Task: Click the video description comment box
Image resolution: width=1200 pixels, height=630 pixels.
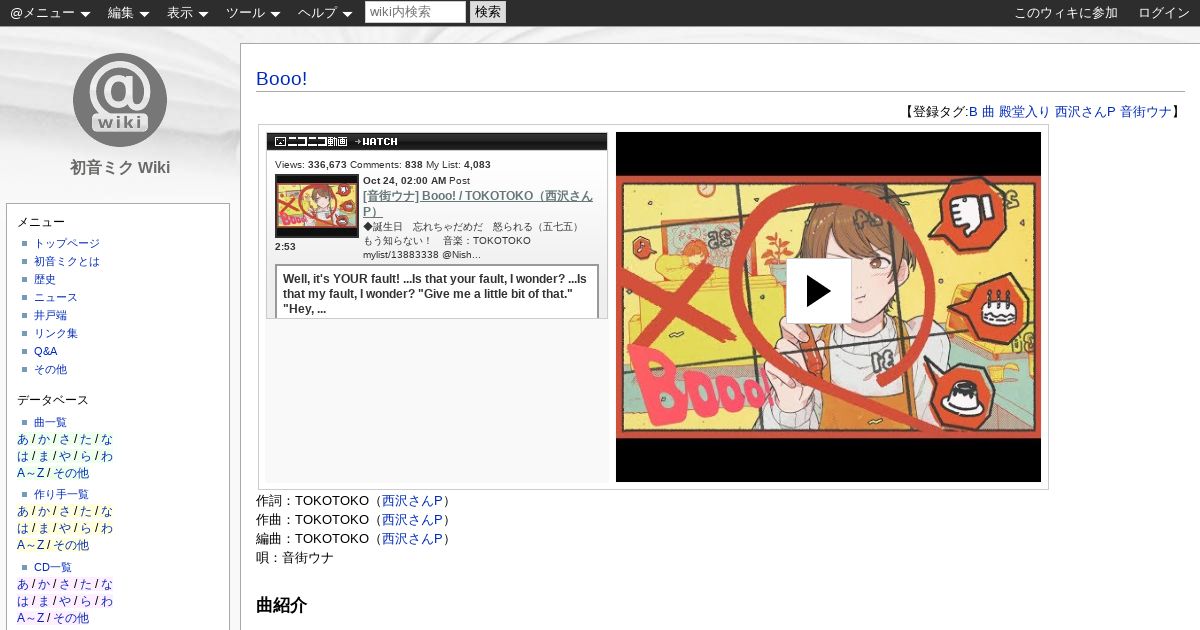Action: [x=437, y=291]
